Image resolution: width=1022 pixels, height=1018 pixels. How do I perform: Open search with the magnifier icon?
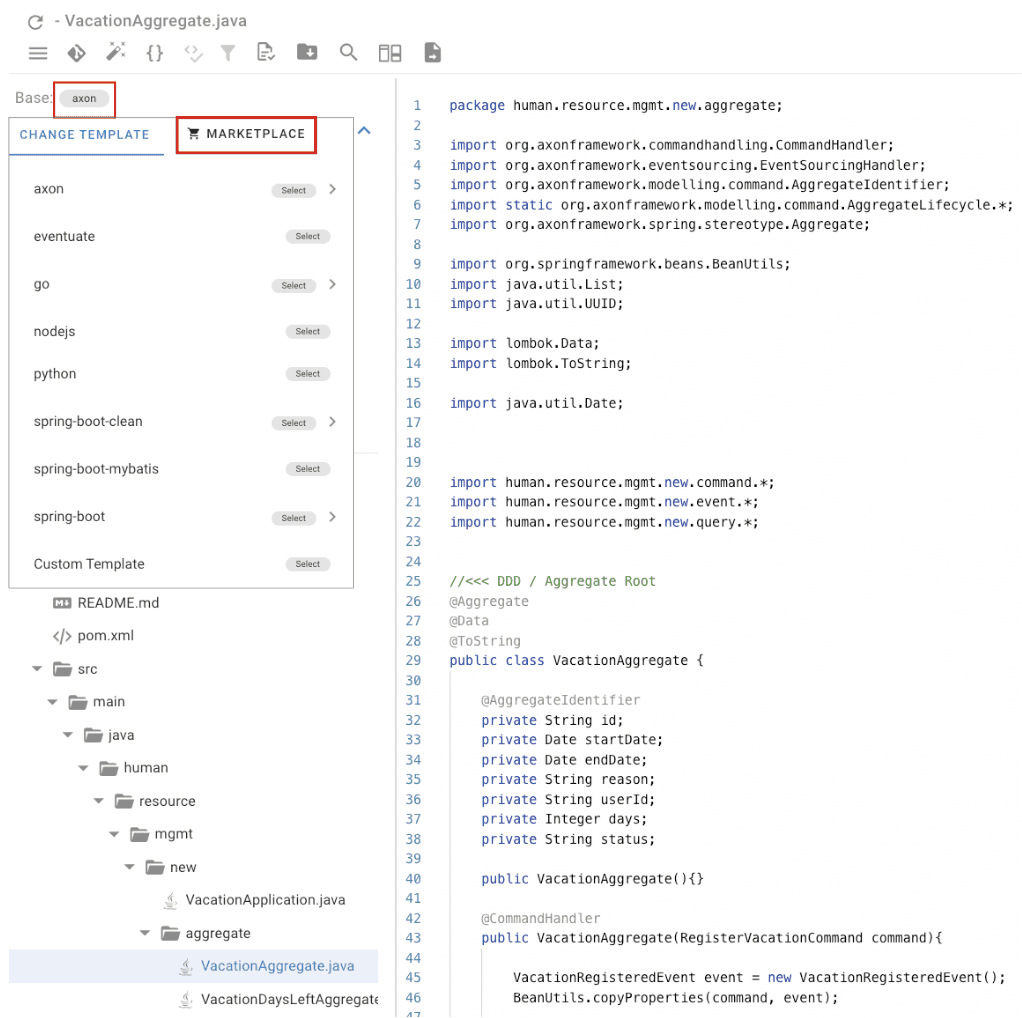(x=348, y=53)
